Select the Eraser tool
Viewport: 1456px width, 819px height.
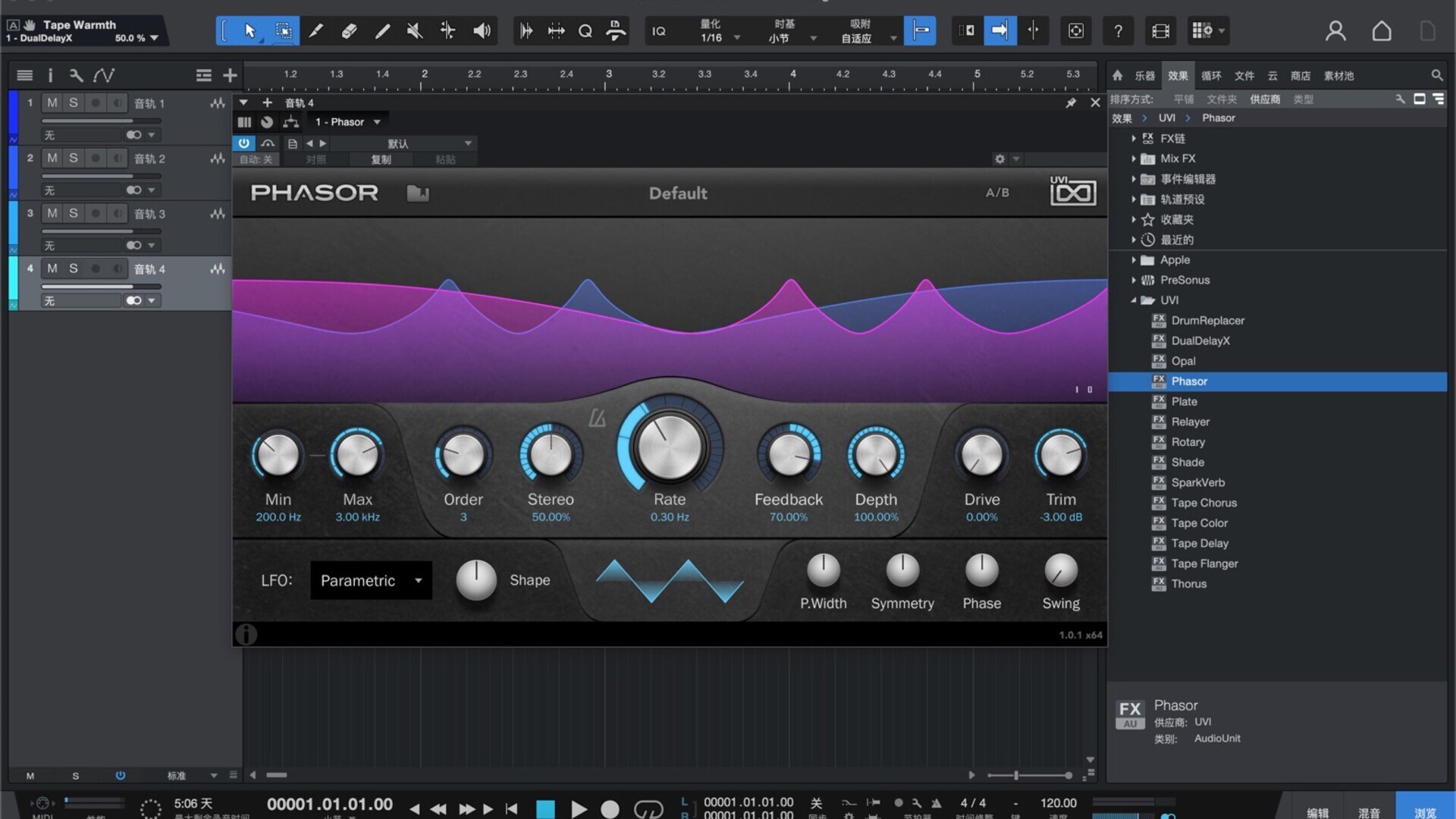349,31
